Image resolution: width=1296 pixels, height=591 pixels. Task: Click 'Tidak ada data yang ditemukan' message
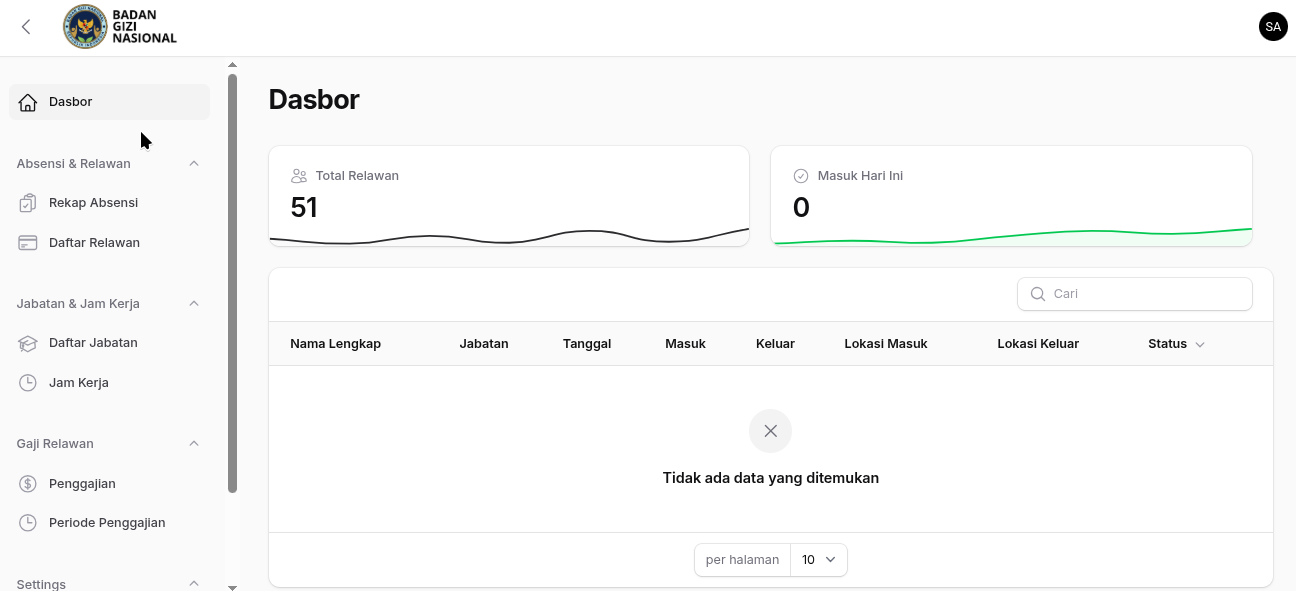(x=771, y=478)
